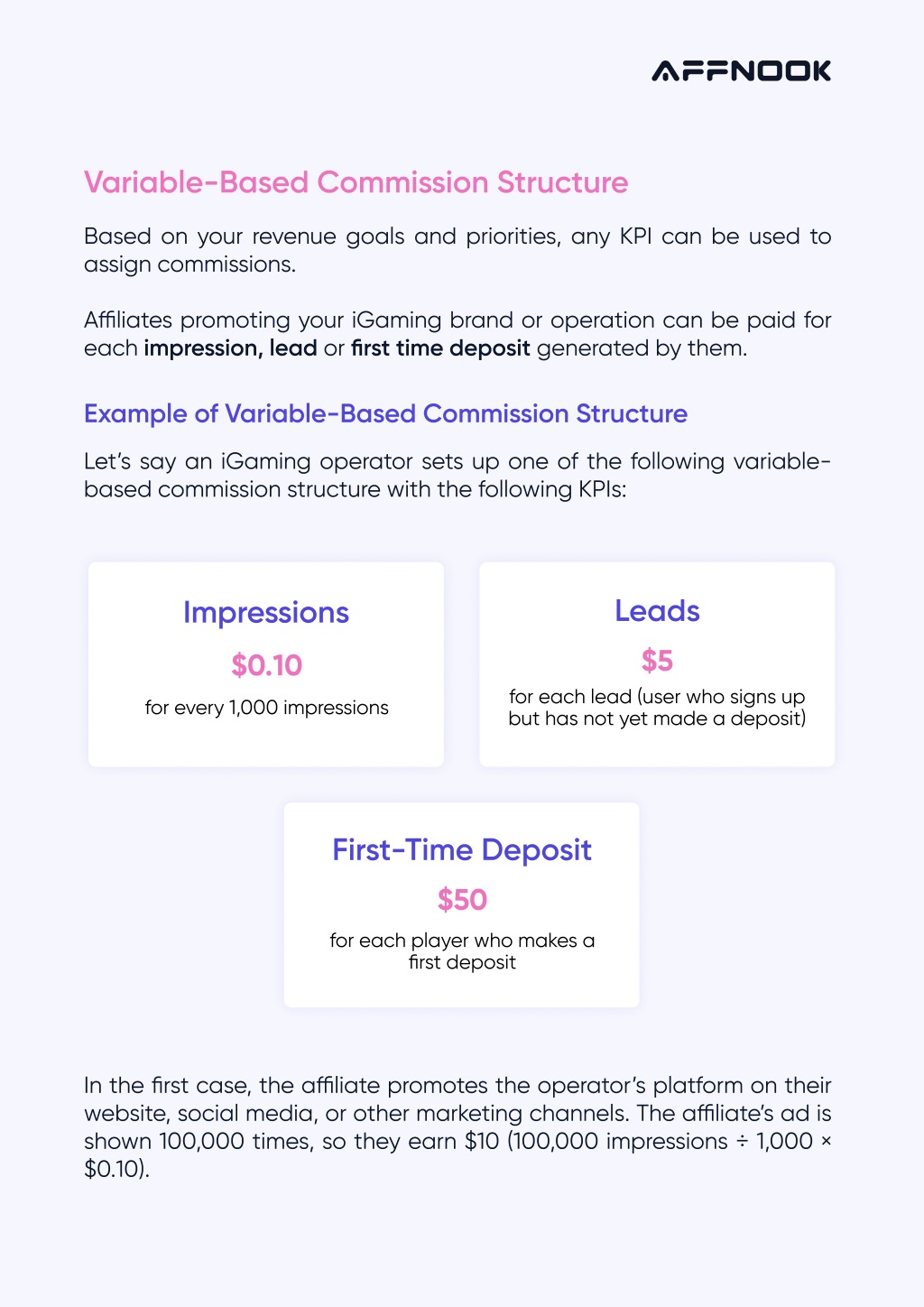
Task: Click the Leads card description text
Action: coord(657,708)
